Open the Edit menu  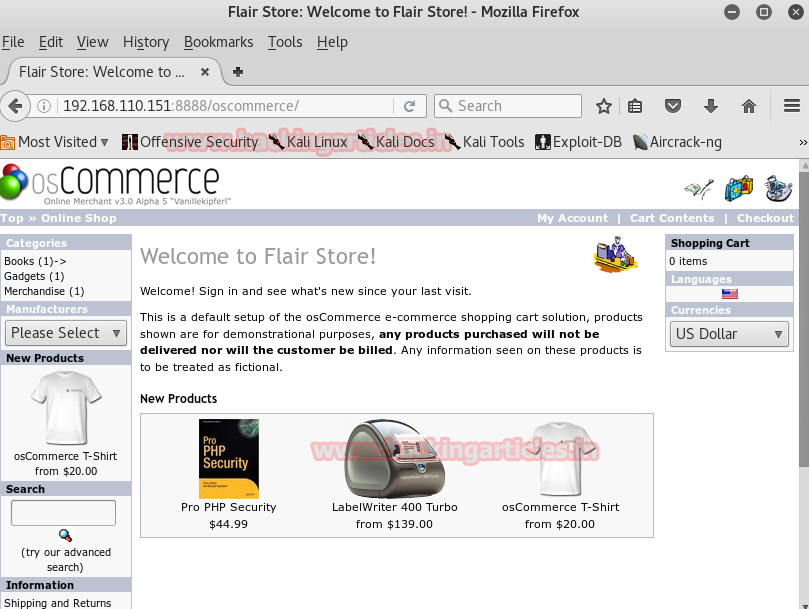click(51, 42)
